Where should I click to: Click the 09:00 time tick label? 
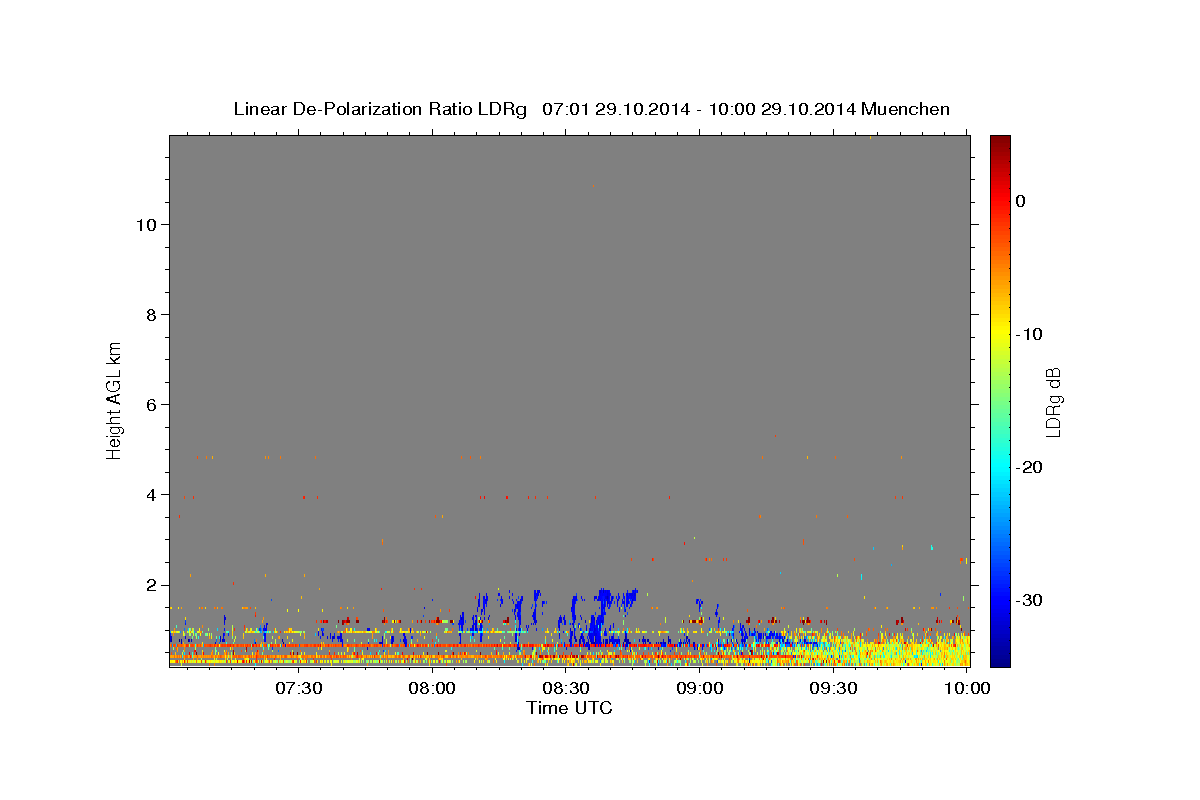[700, 688]
